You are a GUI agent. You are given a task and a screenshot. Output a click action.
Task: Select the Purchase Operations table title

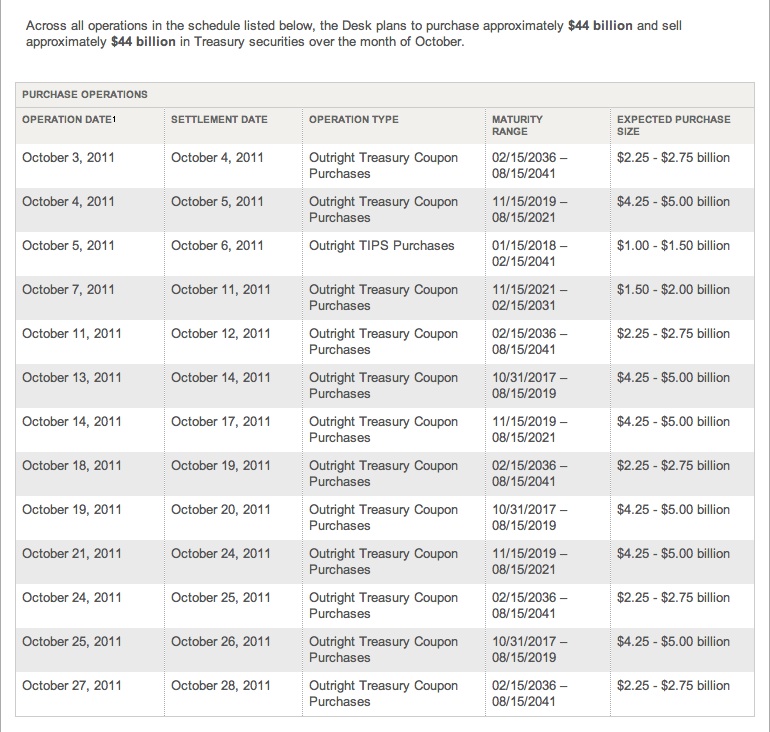(x=84, y=95)
